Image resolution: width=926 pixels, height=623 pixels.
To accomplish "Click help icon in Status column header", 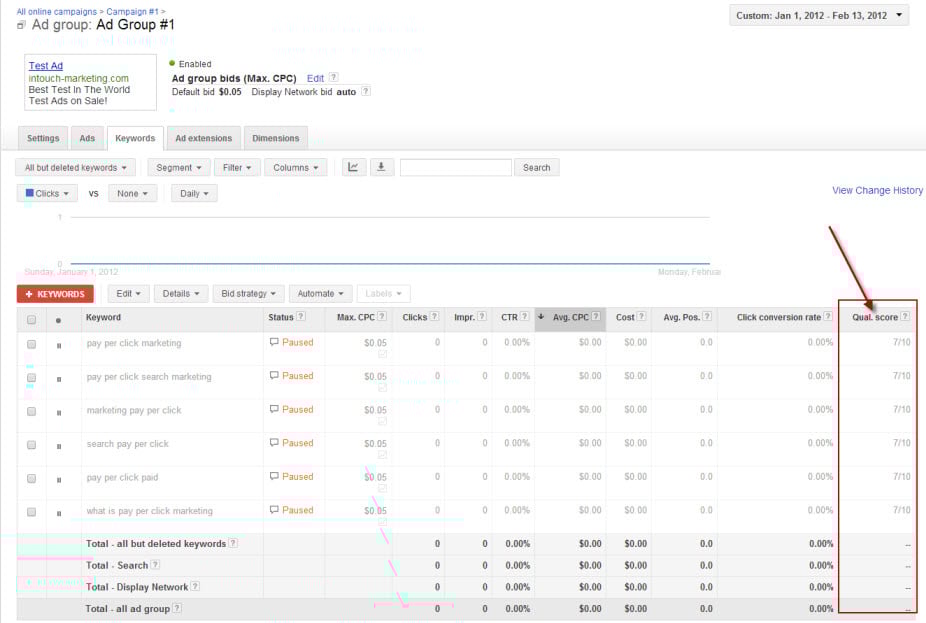I will click(x=301, y=317).
